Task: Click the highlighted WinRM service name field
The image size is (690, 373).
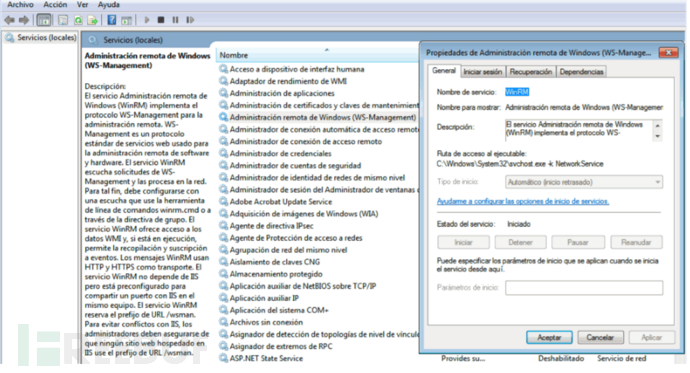Action: click(517, 92)
